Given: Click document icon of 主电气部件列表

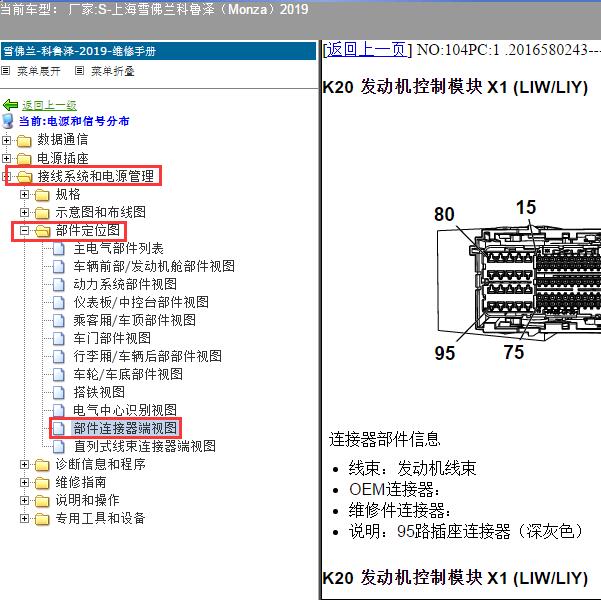Looking at the screenshot, I should tap(59, 248).
